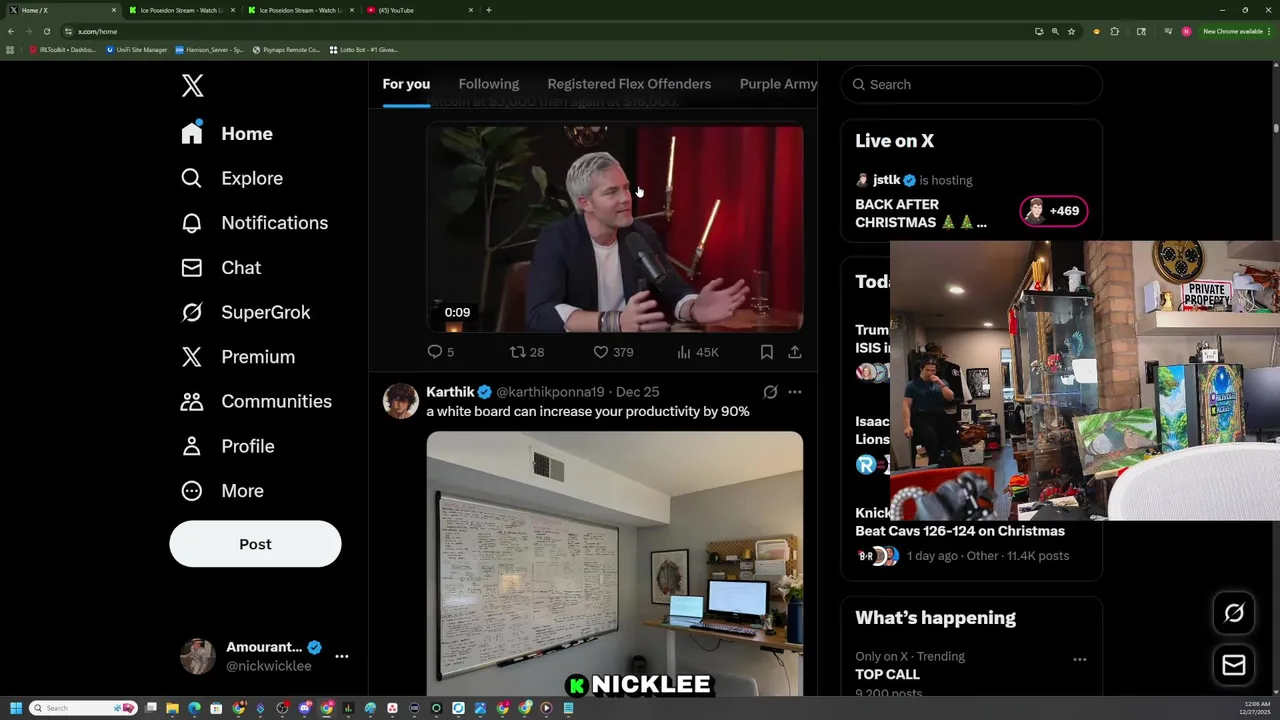Open jstlk's live hosting link
This screenshot has width=1280, height=720.
click(x=886, y=180)
